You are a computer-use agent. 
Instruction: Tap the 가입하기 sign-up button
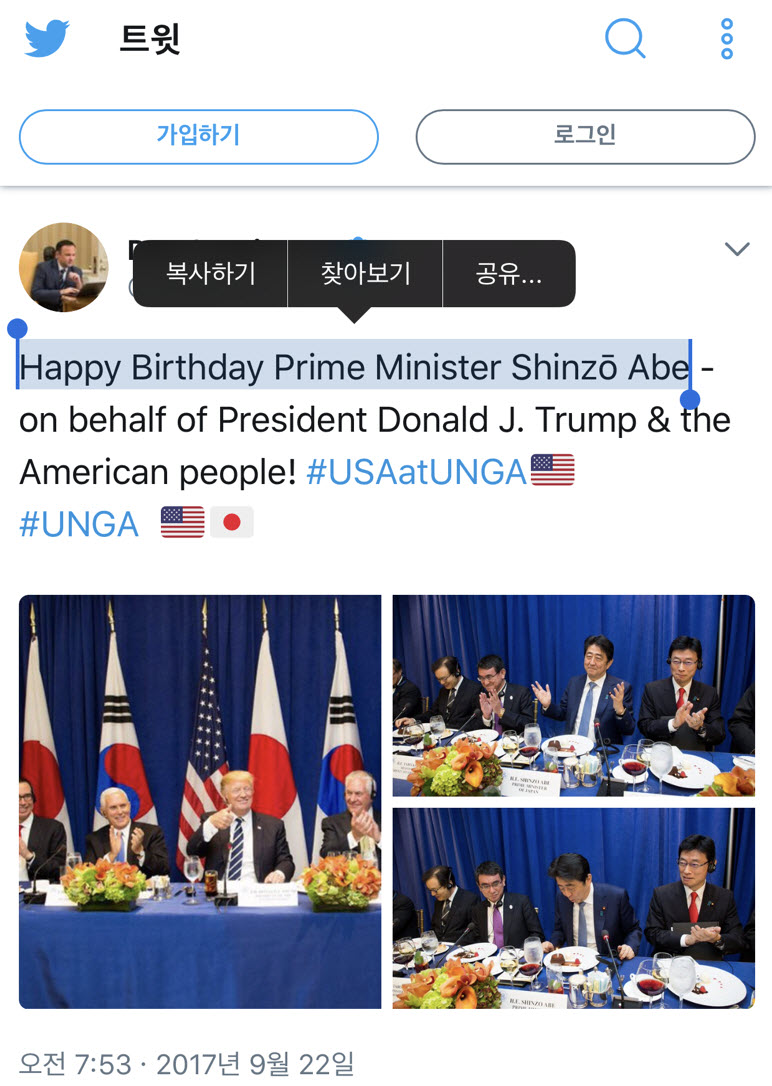198,136
